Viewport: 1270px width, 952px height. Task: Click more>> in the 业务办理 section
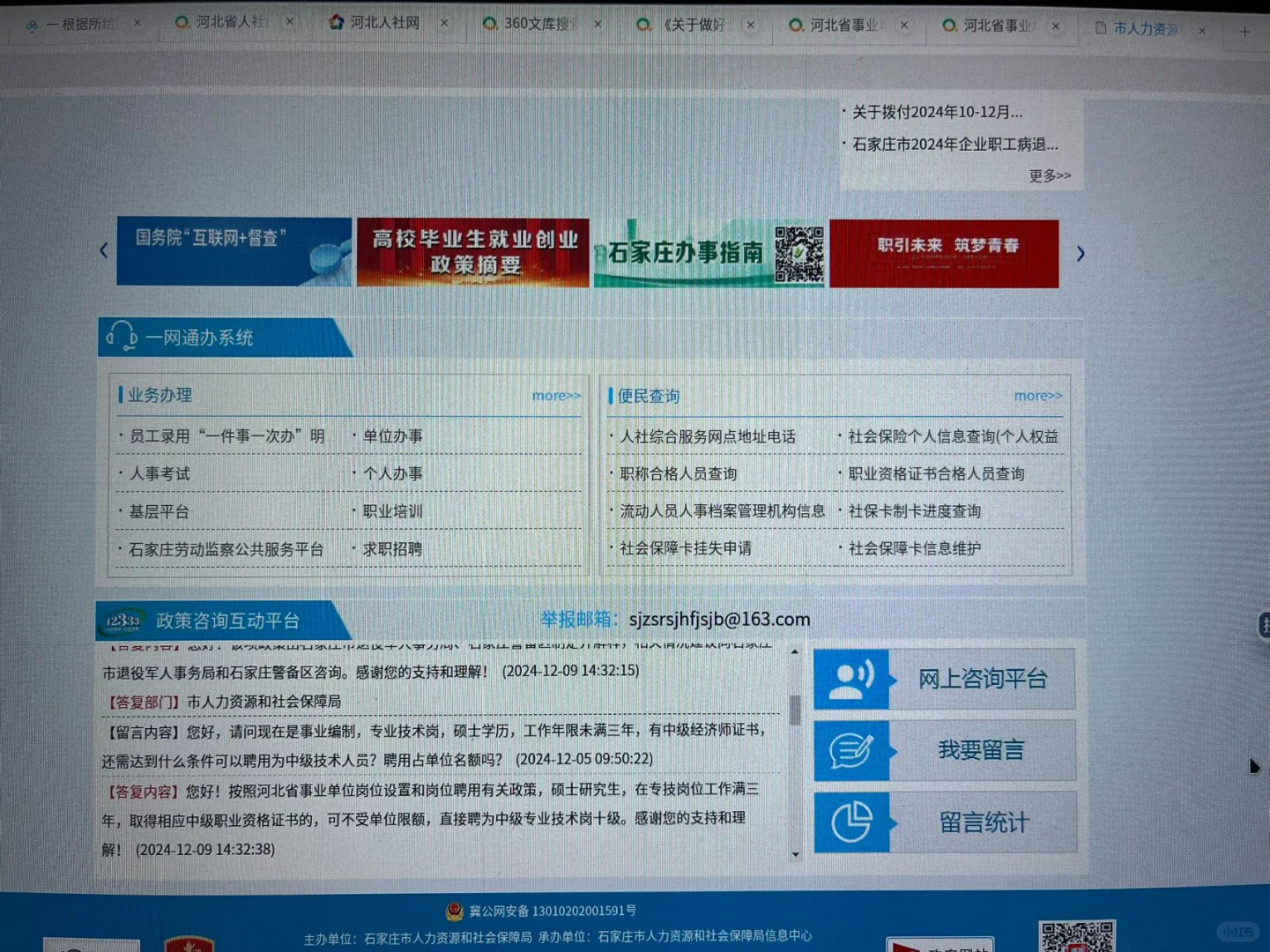(x=555, y=396)
